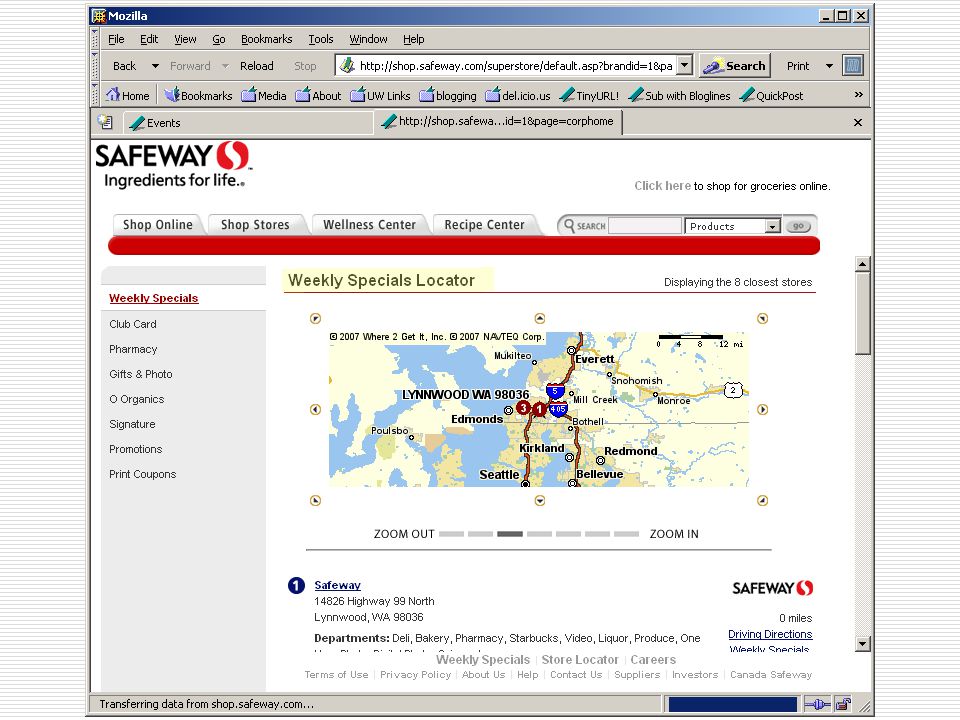
Task: Select the Recipe Center site tab
Action: 484,225
